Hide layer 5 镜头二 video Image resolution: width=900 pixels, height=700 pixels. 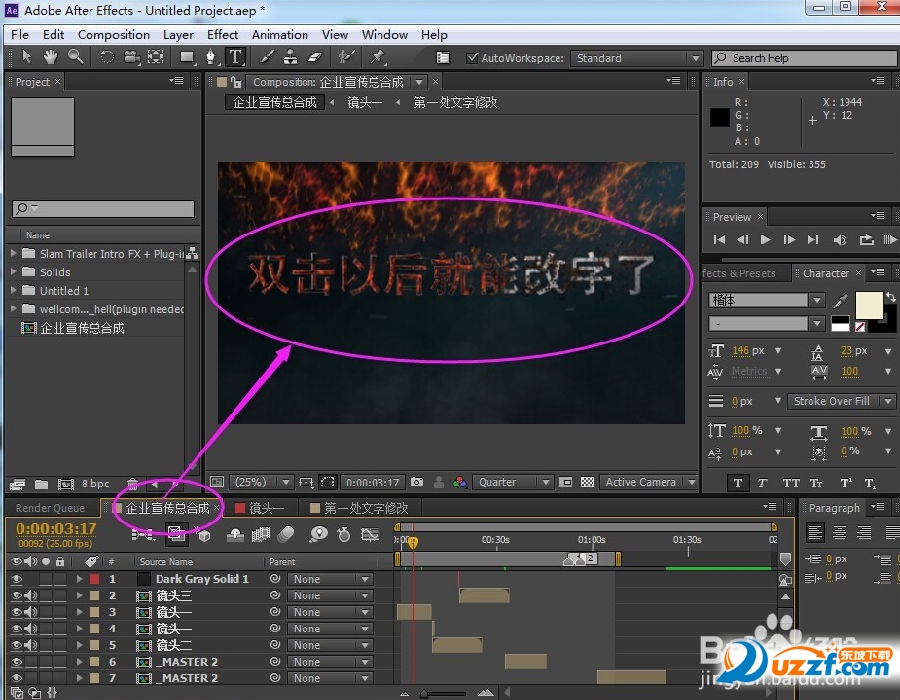click(x=17, y=645)
